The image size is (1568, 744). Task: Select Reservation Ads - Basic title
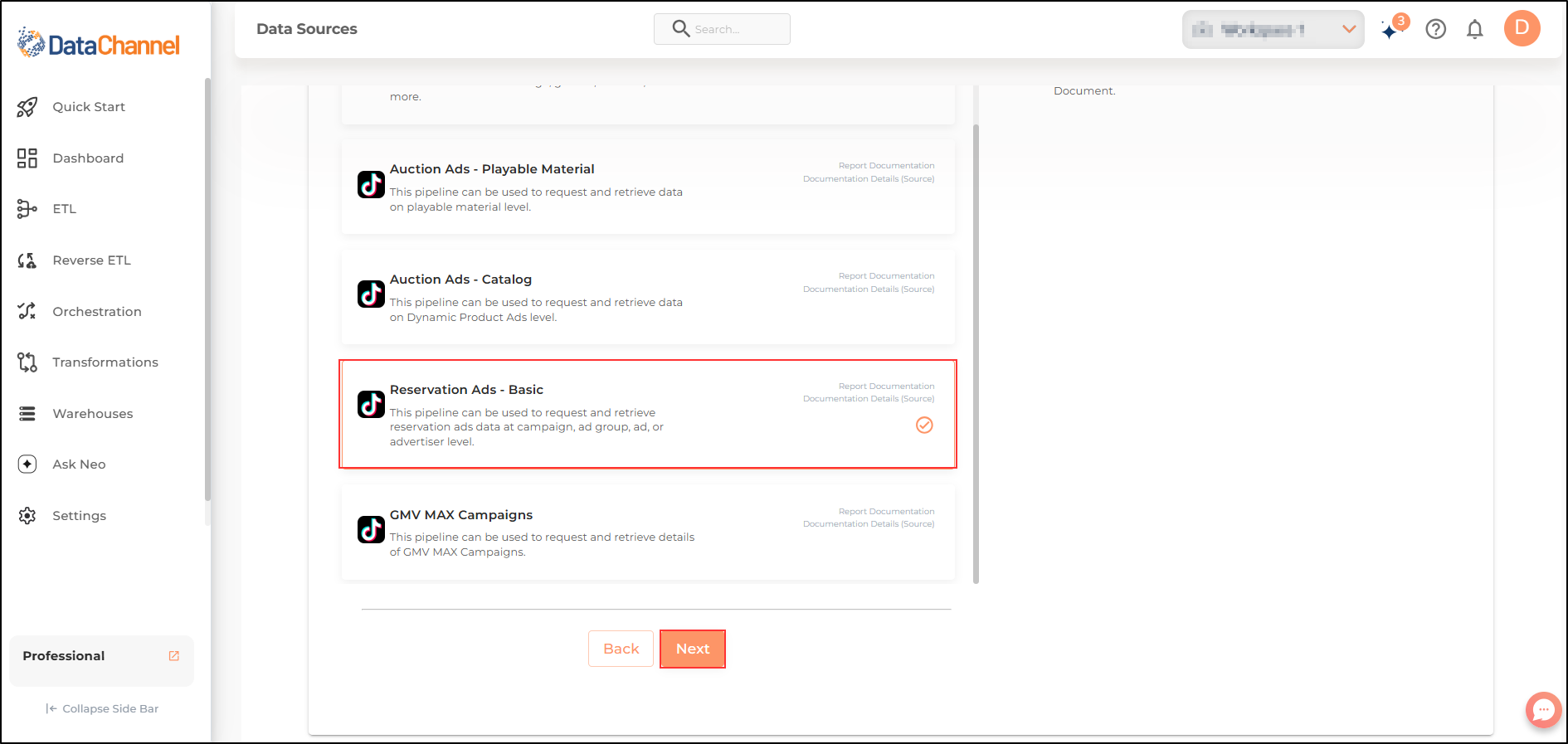point(466,390)
